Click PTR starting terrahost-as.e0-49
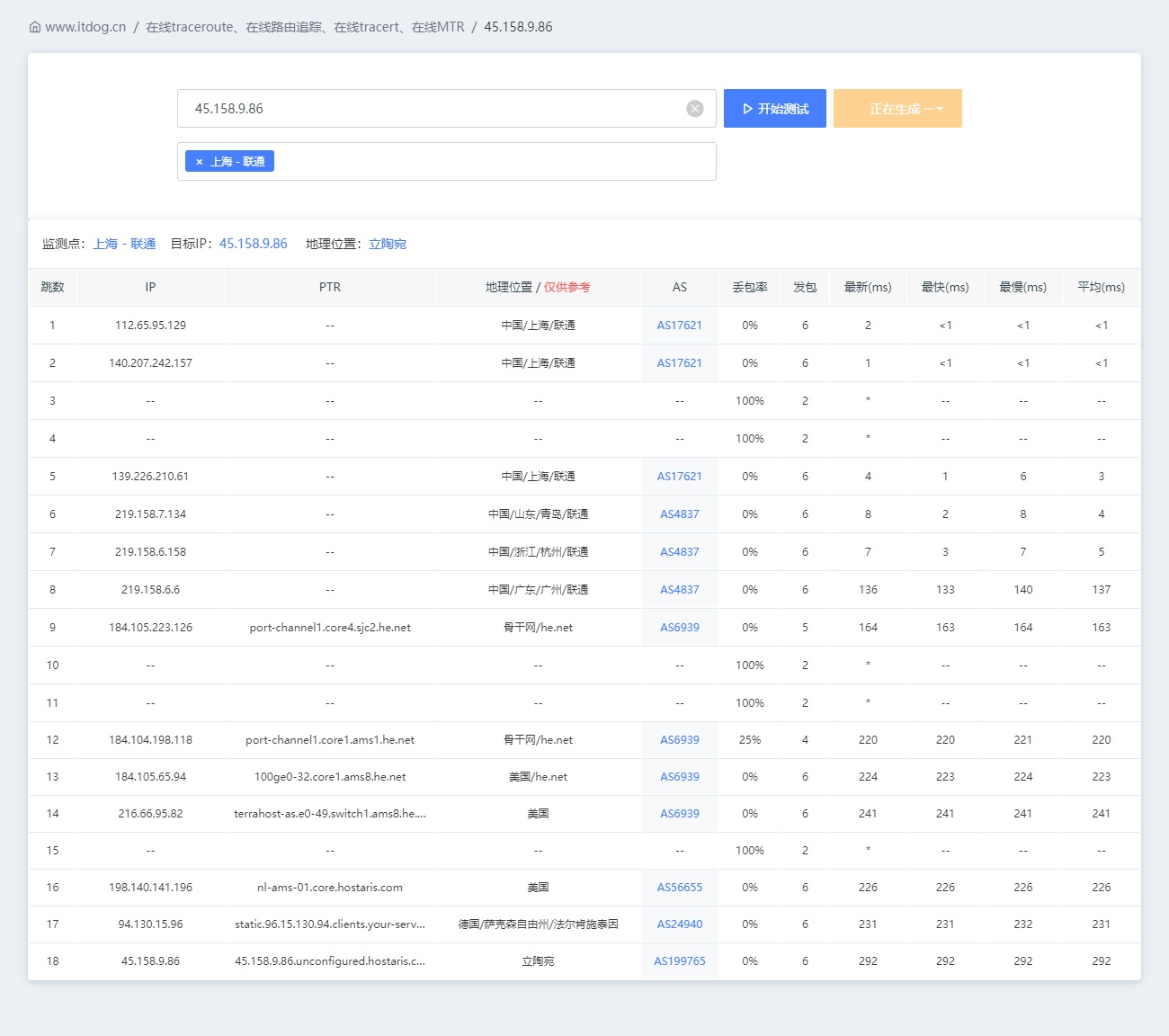 coord(330,814)
